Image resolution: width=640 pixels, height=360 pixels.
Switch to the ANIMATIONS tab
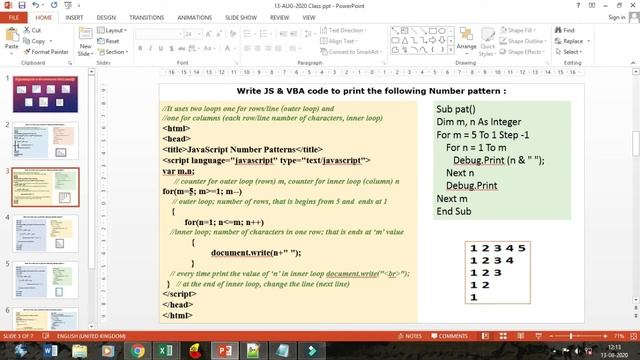pyautogui.click(x=194, y=18)
